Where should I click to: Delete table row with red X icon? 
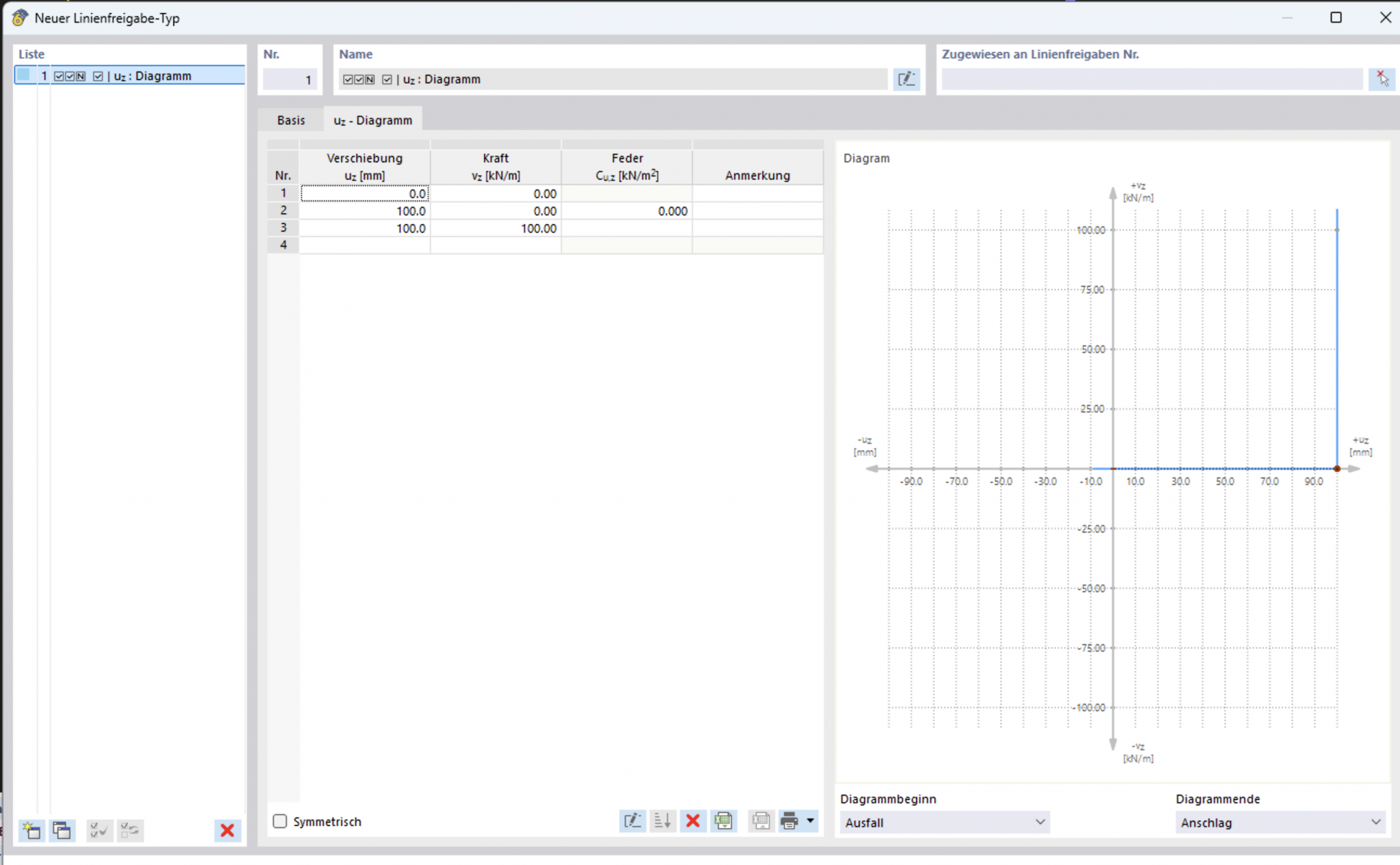tap(692, 821)
